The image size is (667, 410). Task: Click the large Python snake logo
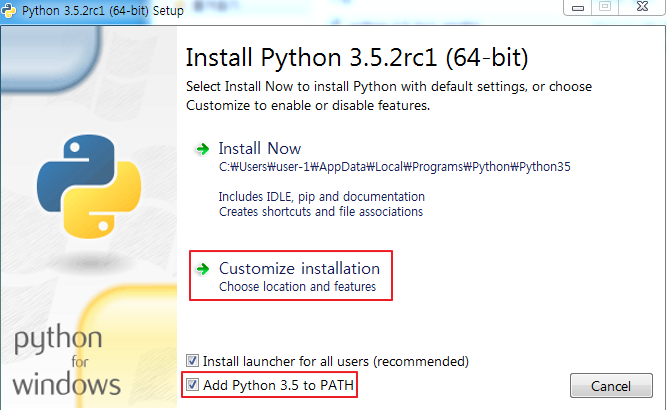coord(89,186)
